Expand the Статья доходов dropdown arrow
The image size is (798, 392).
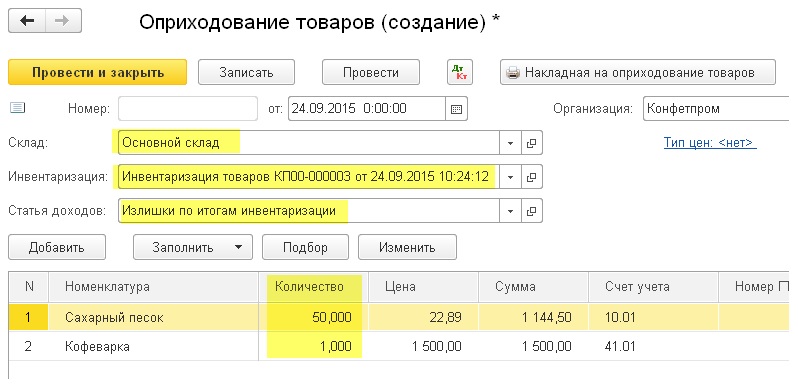pyautogui.click(x=510, y=211)
